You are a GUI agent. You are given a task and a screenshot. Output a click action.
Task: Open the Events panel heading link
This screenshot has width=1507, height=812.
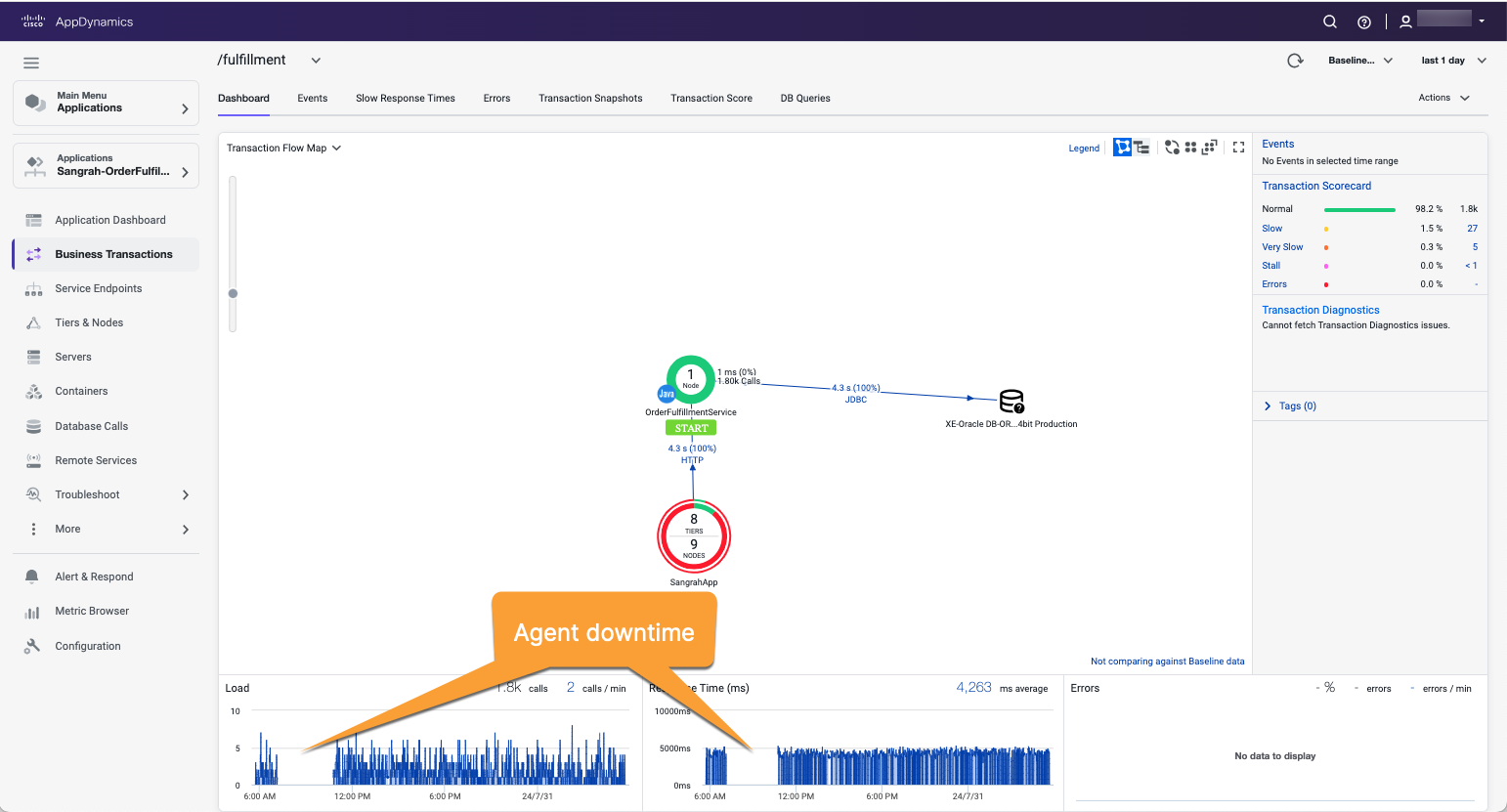pyautogui.click(x=1277, y=144)
